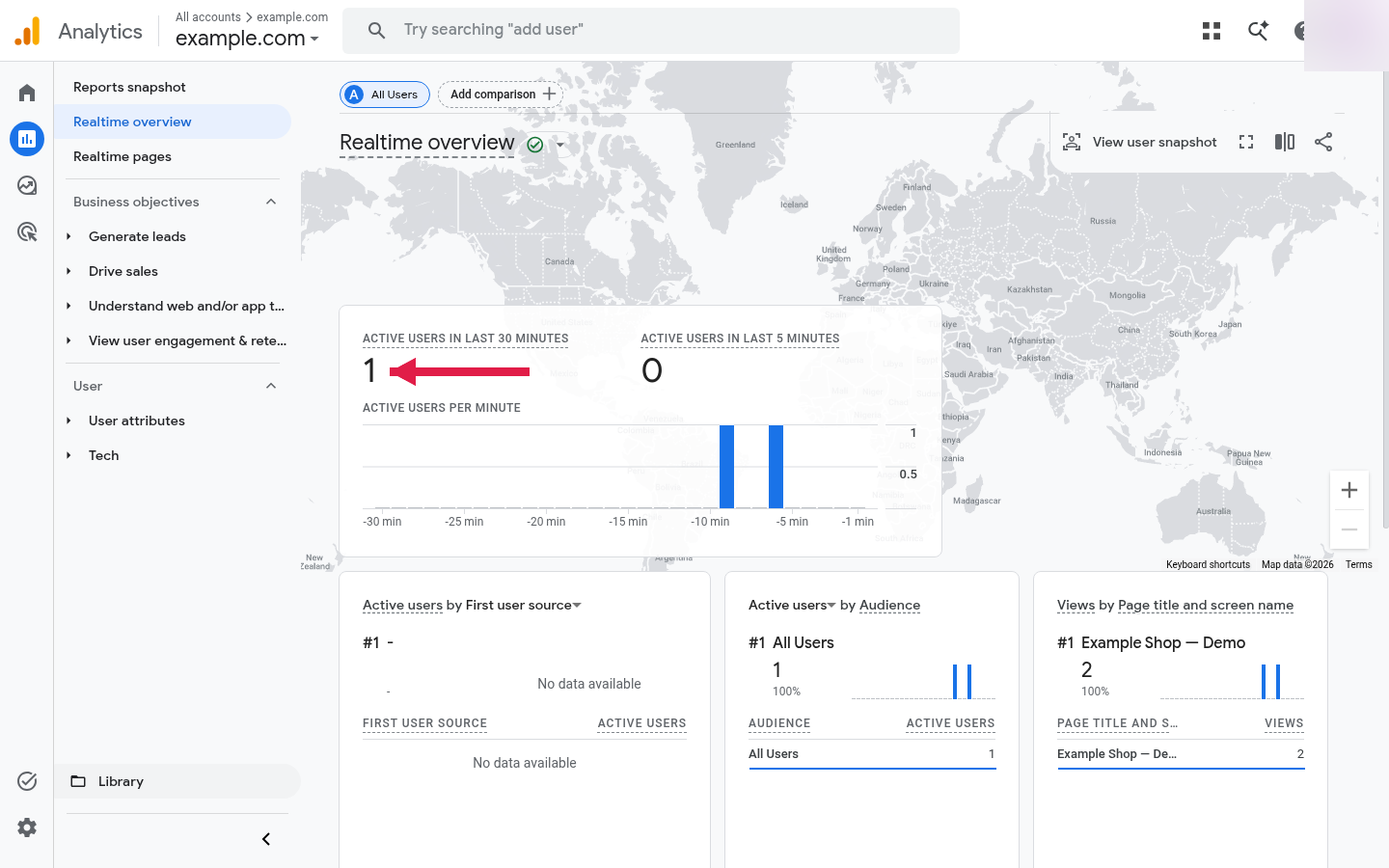The width and height of the screenshot is (1389, 868).
Task: Expand the Drive sales topic
Action: click(x=68, y=271)
